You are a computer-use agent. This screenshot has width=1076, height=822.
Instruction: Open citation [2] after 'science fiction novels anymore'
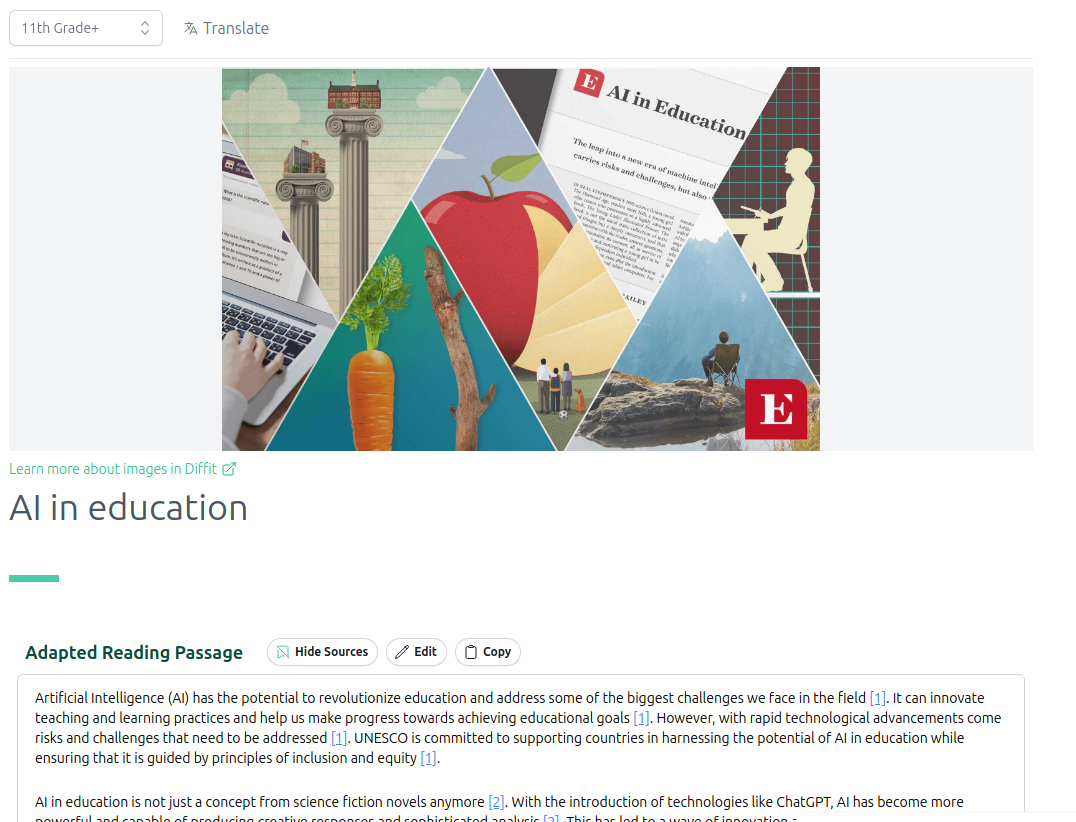[496, 801]
